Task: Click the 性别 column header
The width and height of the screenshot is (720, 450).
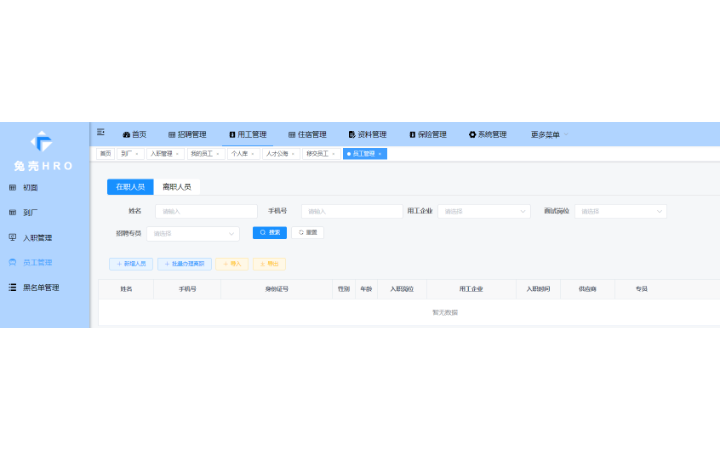Action: point(344,289)
